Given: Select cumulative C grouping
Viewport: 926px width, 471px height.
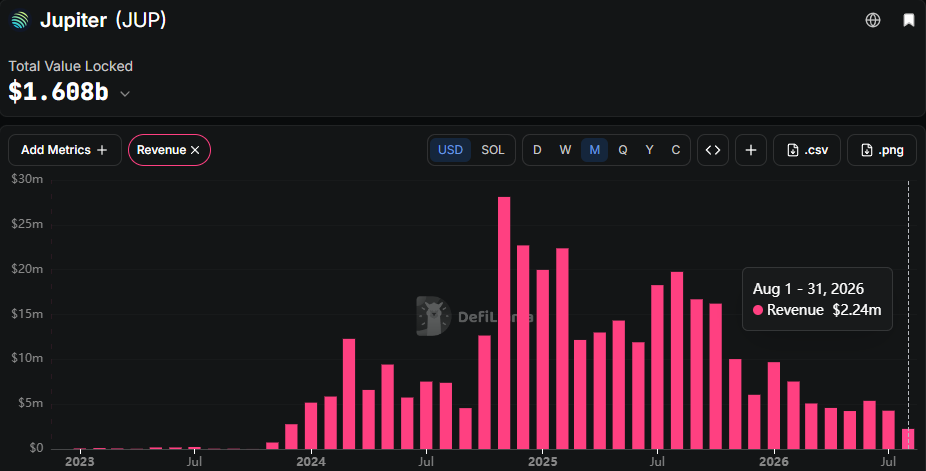Looking at the screenshot, I should point(676,150).
